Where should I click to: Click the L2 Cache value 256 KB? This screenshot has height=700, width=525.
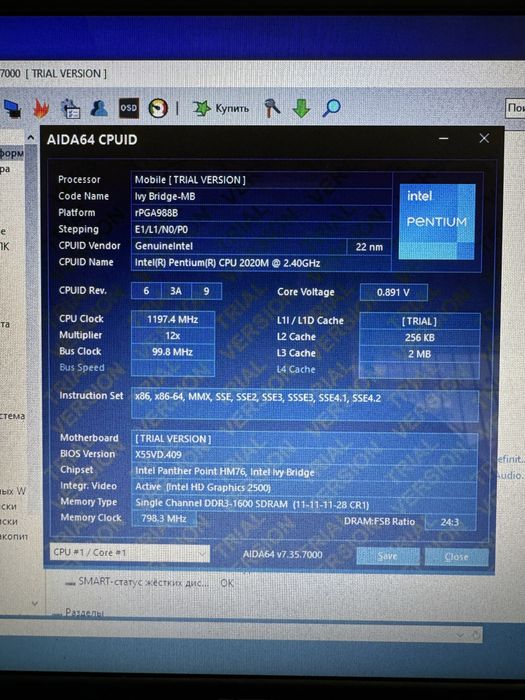(x=420, y=338)
